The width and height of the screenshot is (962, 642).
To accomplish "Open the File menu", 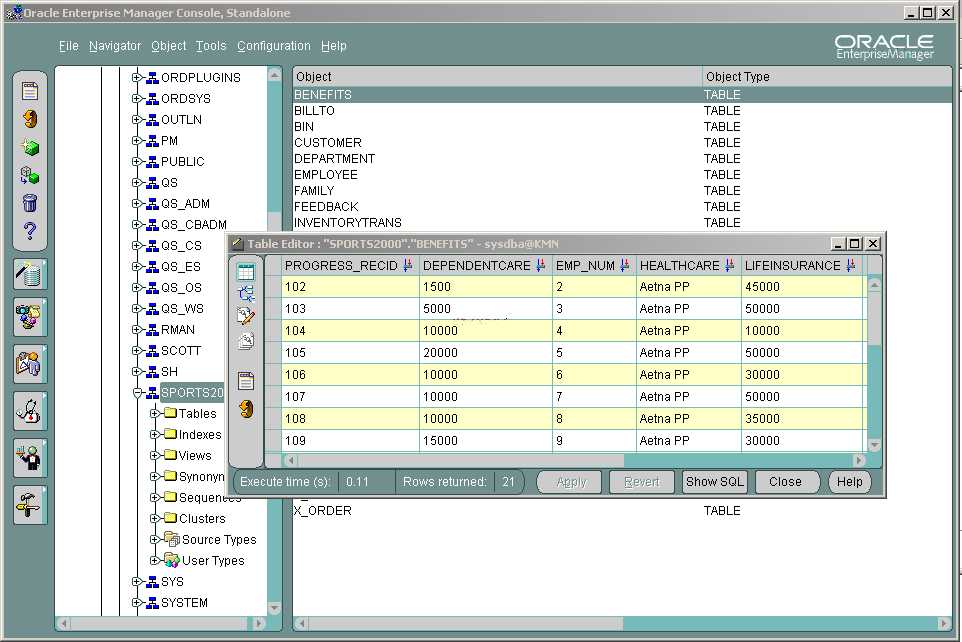I will pos(69,46).
